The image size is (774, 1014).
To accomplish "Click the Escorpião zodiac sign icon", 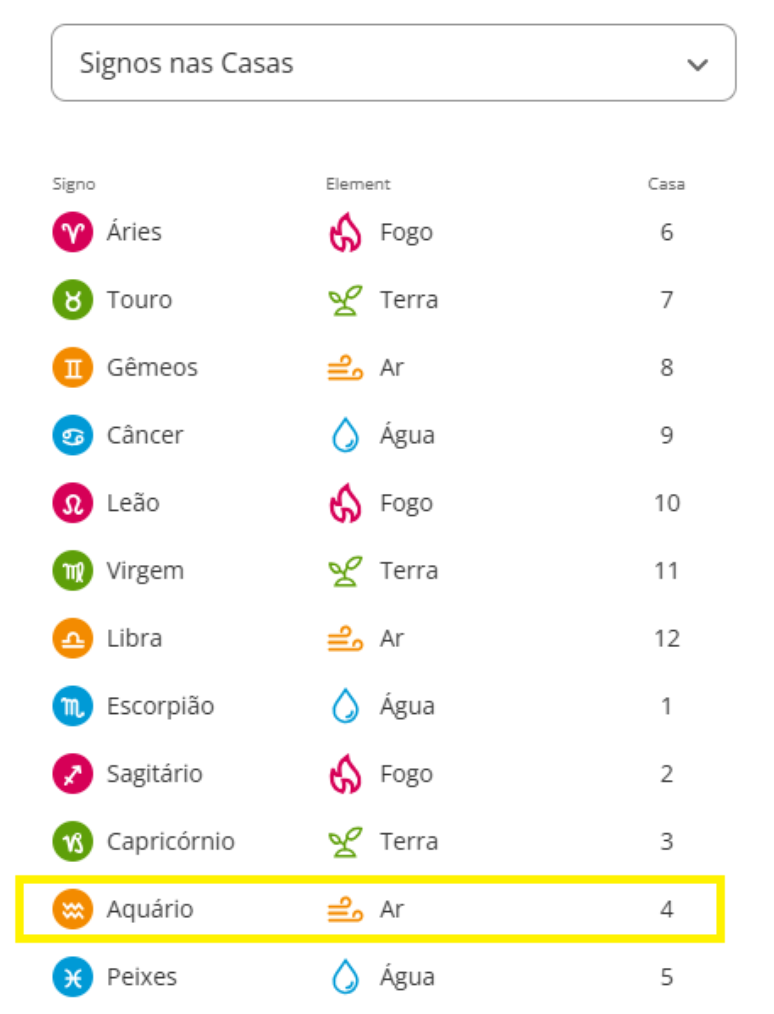I will coord(72,707).
